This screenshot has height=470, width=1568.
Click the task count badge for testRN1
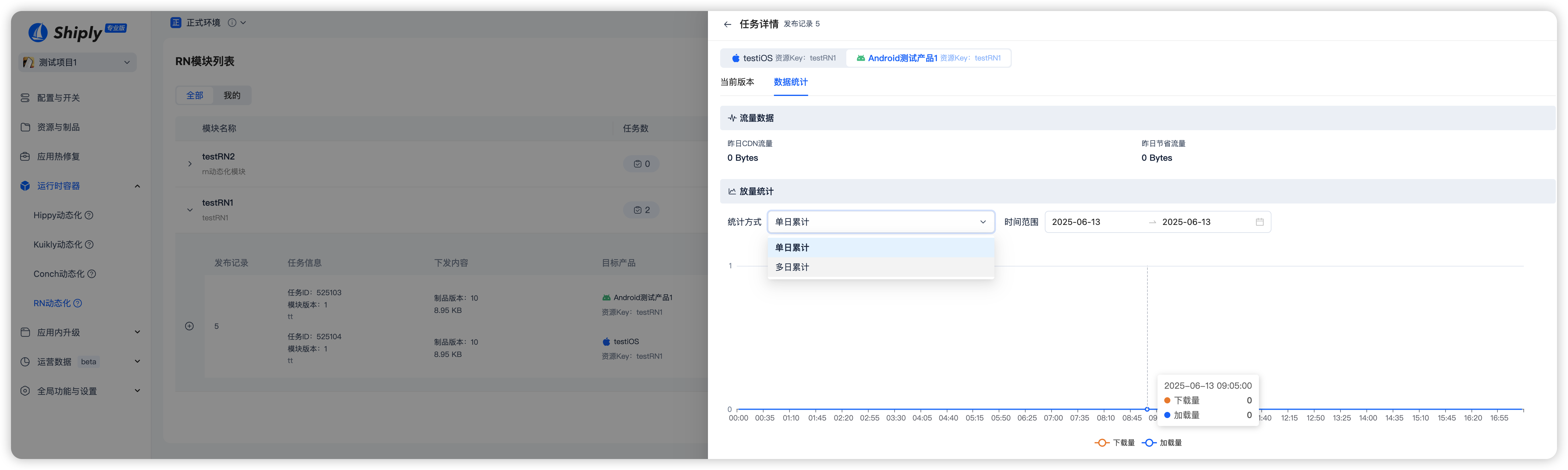click(x=641, y=210)
